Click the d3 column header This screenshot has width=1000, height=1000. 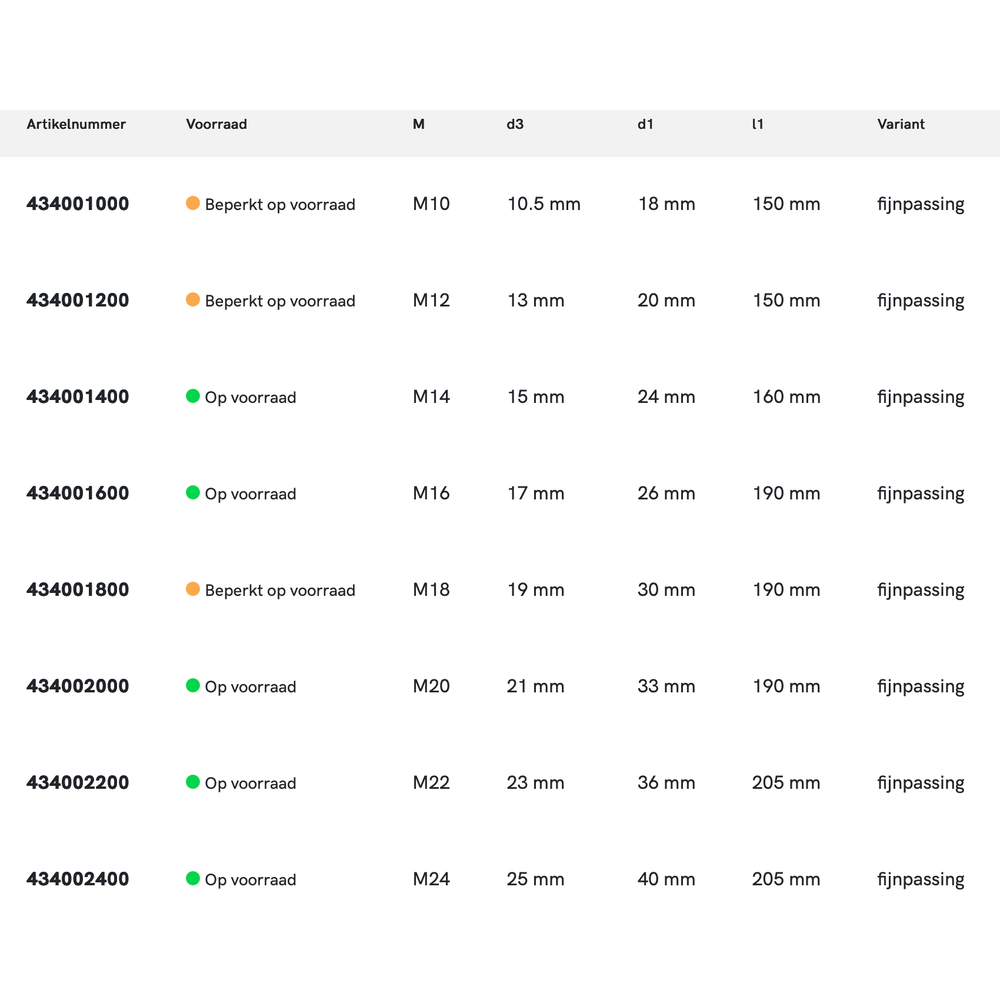pyautogui.click(x=515, y=125)
